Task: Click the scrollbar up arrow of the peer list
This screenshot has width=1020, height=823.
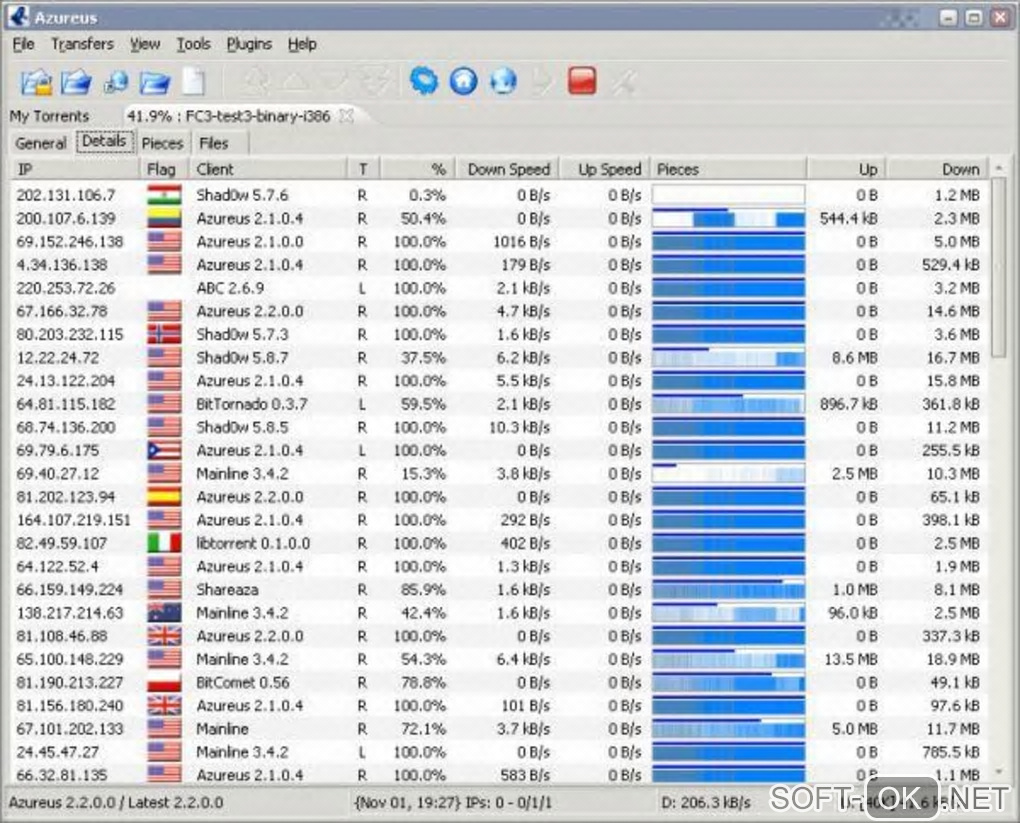Action: pyautogui.click(x=999, y=169)
